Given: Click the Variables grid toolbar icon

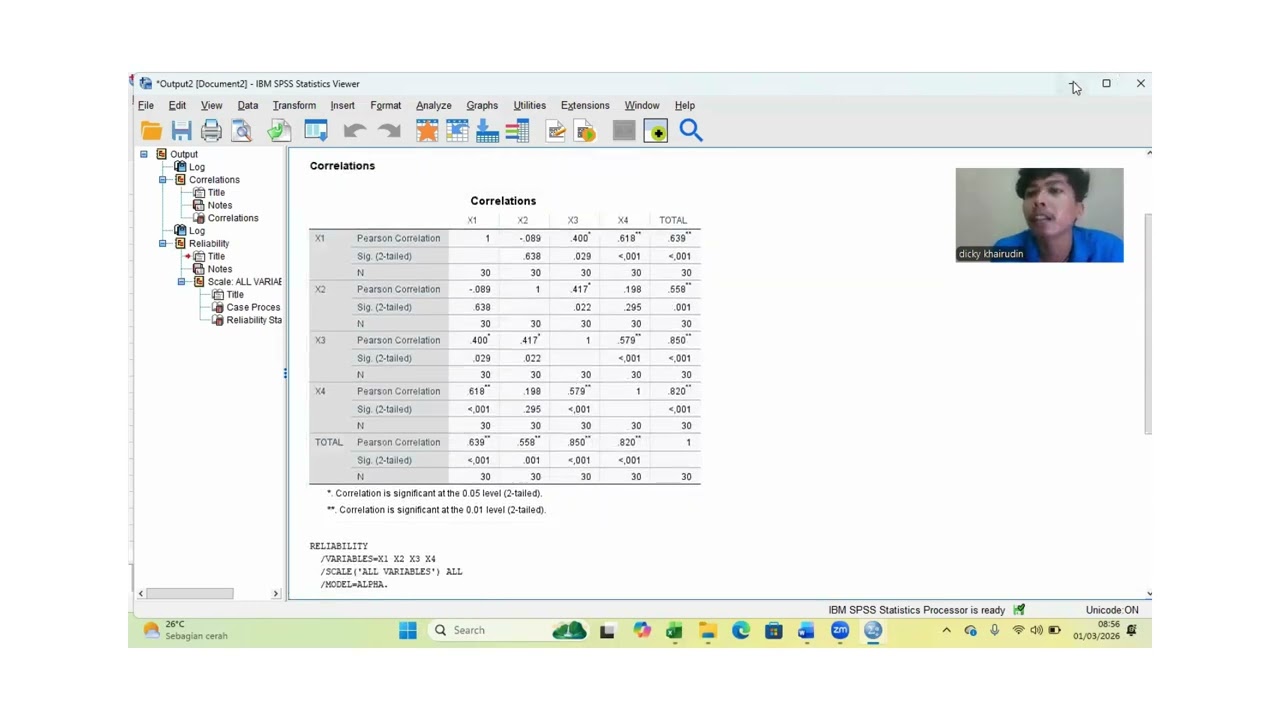Looking at the screenshot, I should tap(517, 130).
